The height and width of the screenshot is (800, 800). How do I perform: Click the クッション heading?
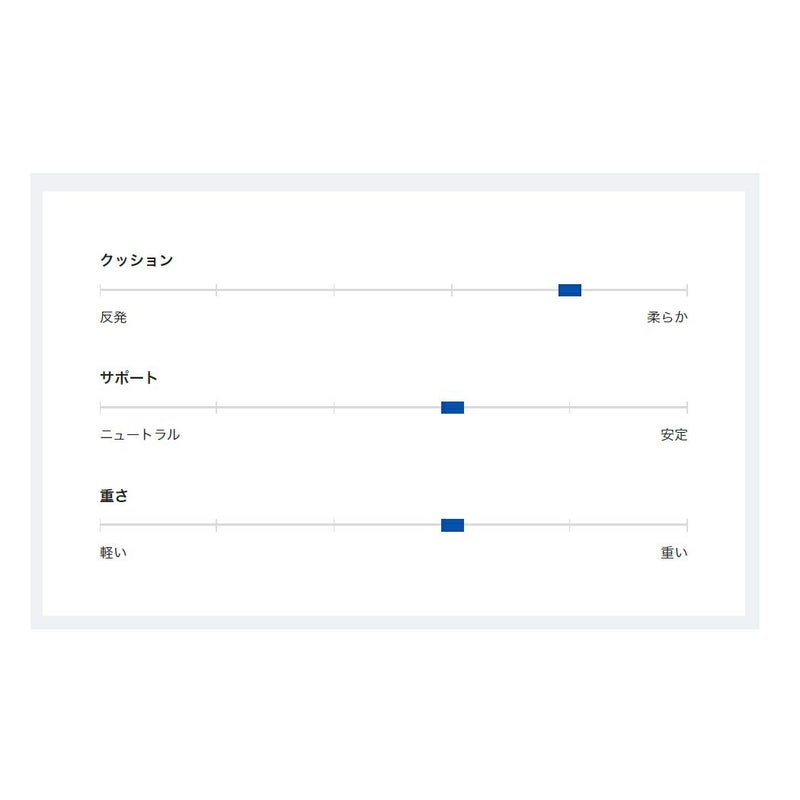pos(136,260)
